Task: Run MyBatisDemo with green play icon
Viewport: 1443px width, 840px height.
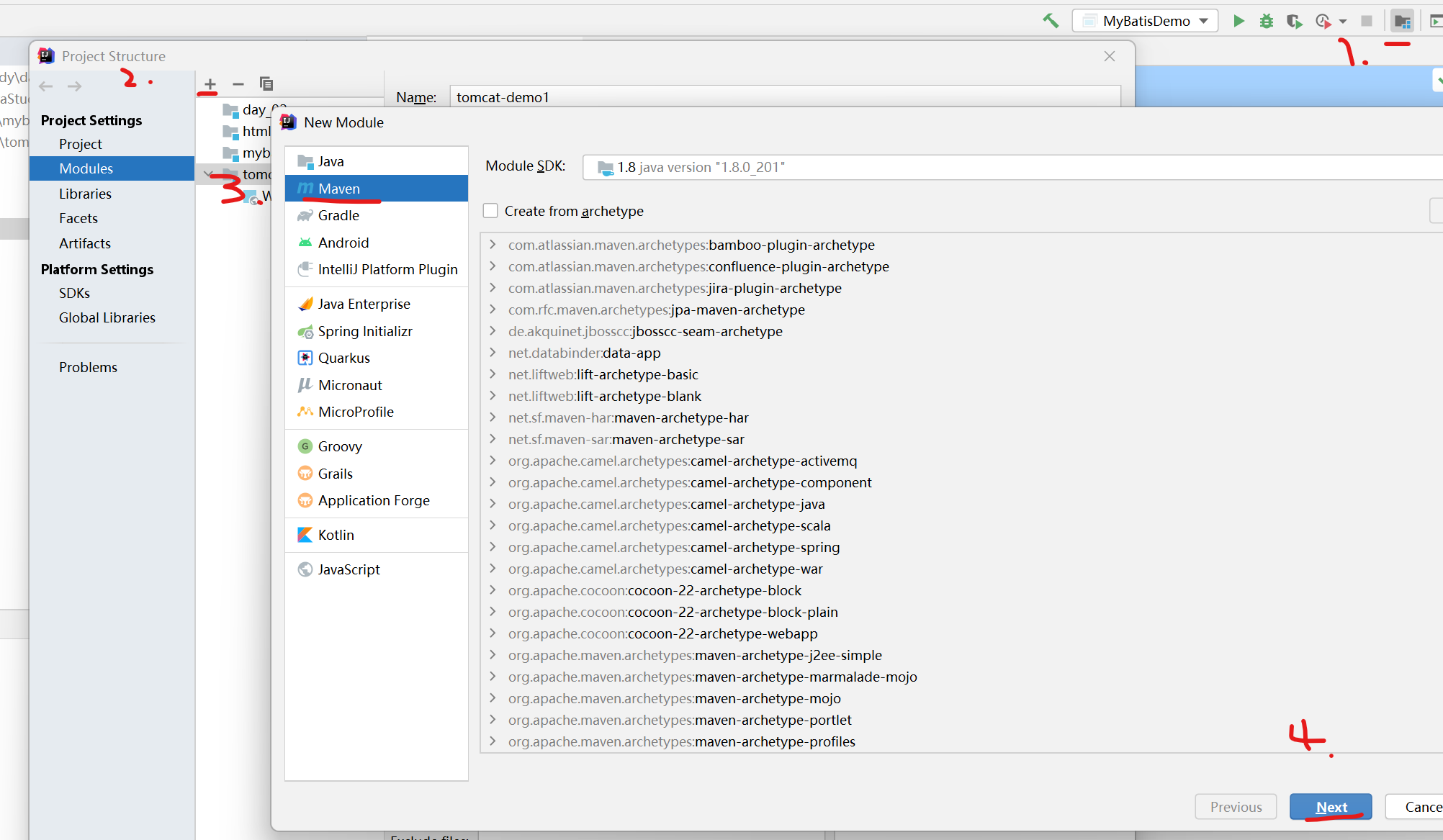Action: pyautogui.click(x=1239, y=21)
